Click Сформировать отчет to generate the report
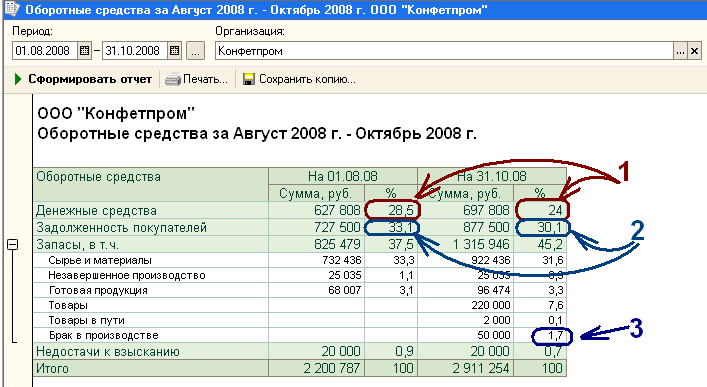 click(90, 79)
